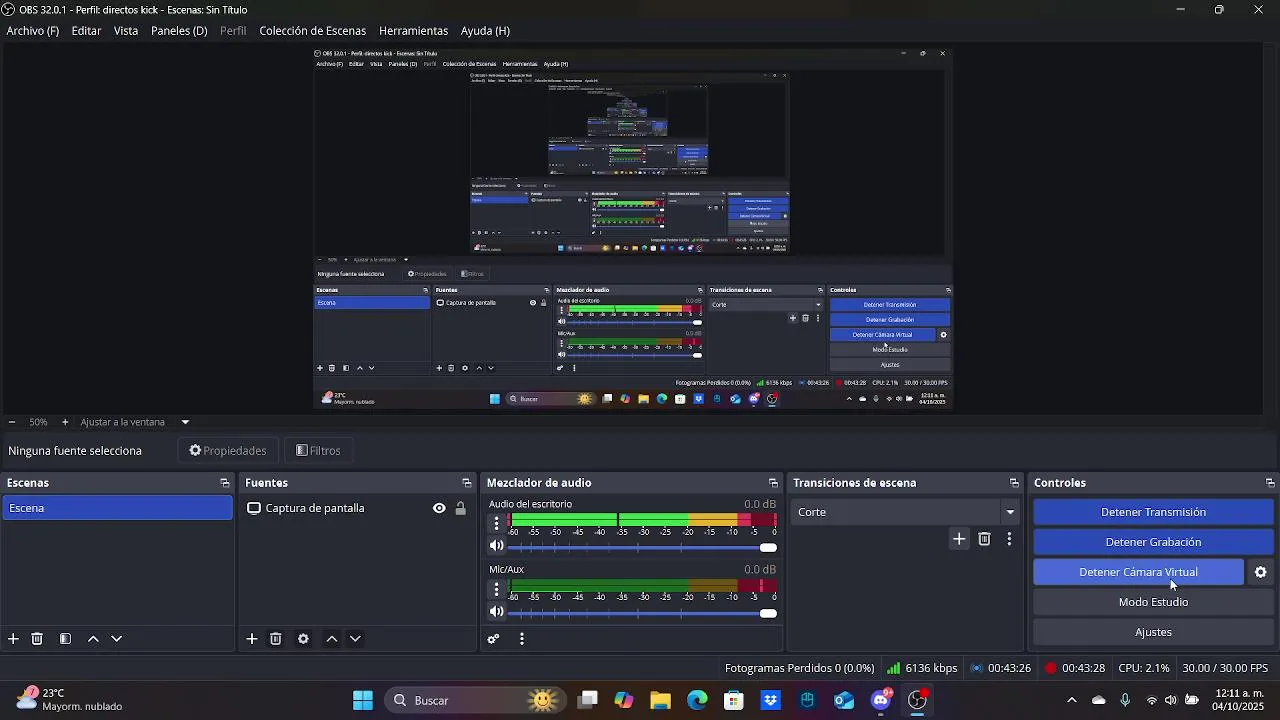Remove the scene transition with trash icon
This screenshot has width=1280, height=720.
point(984,539)
